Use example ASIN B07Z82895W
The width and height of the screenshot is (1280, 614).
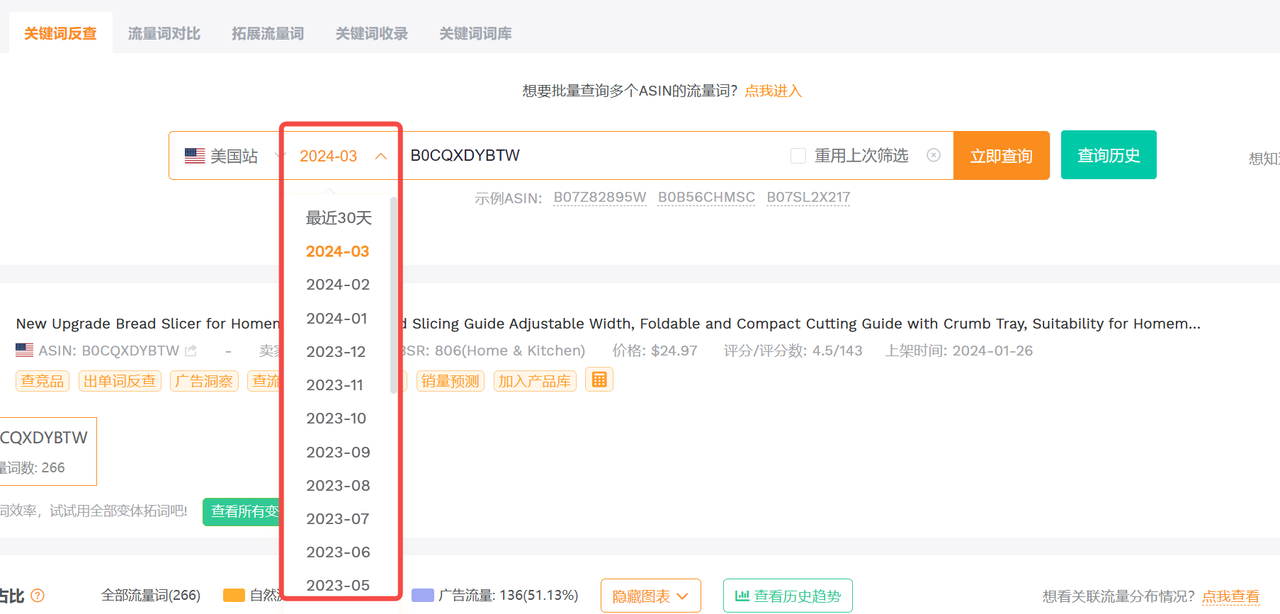(x=600, y=197)
